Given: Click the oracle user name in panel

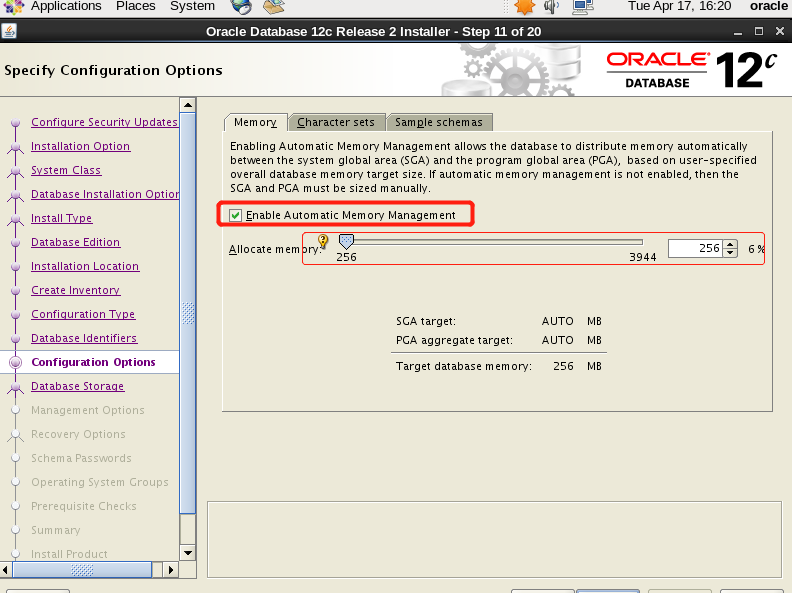Looking at the screenshot, I should pos(769,6).
